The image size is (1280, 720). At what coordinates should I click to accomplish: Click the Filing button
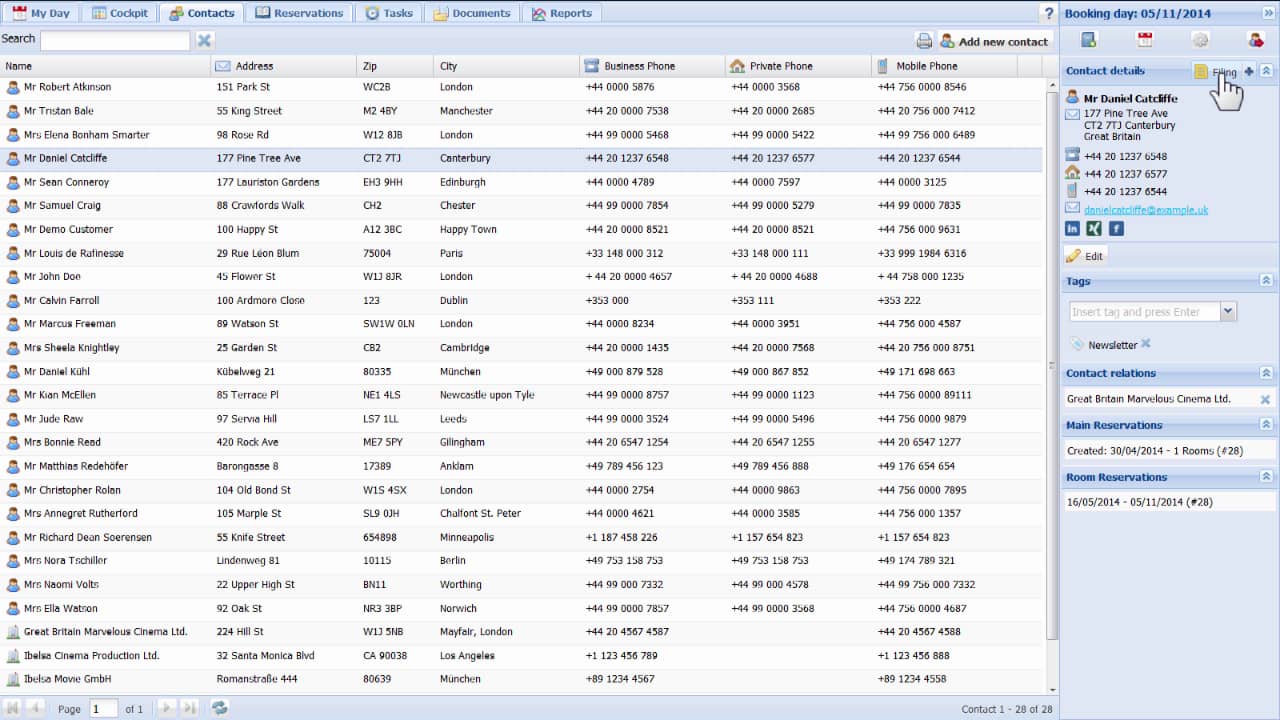coord(1215,72)
